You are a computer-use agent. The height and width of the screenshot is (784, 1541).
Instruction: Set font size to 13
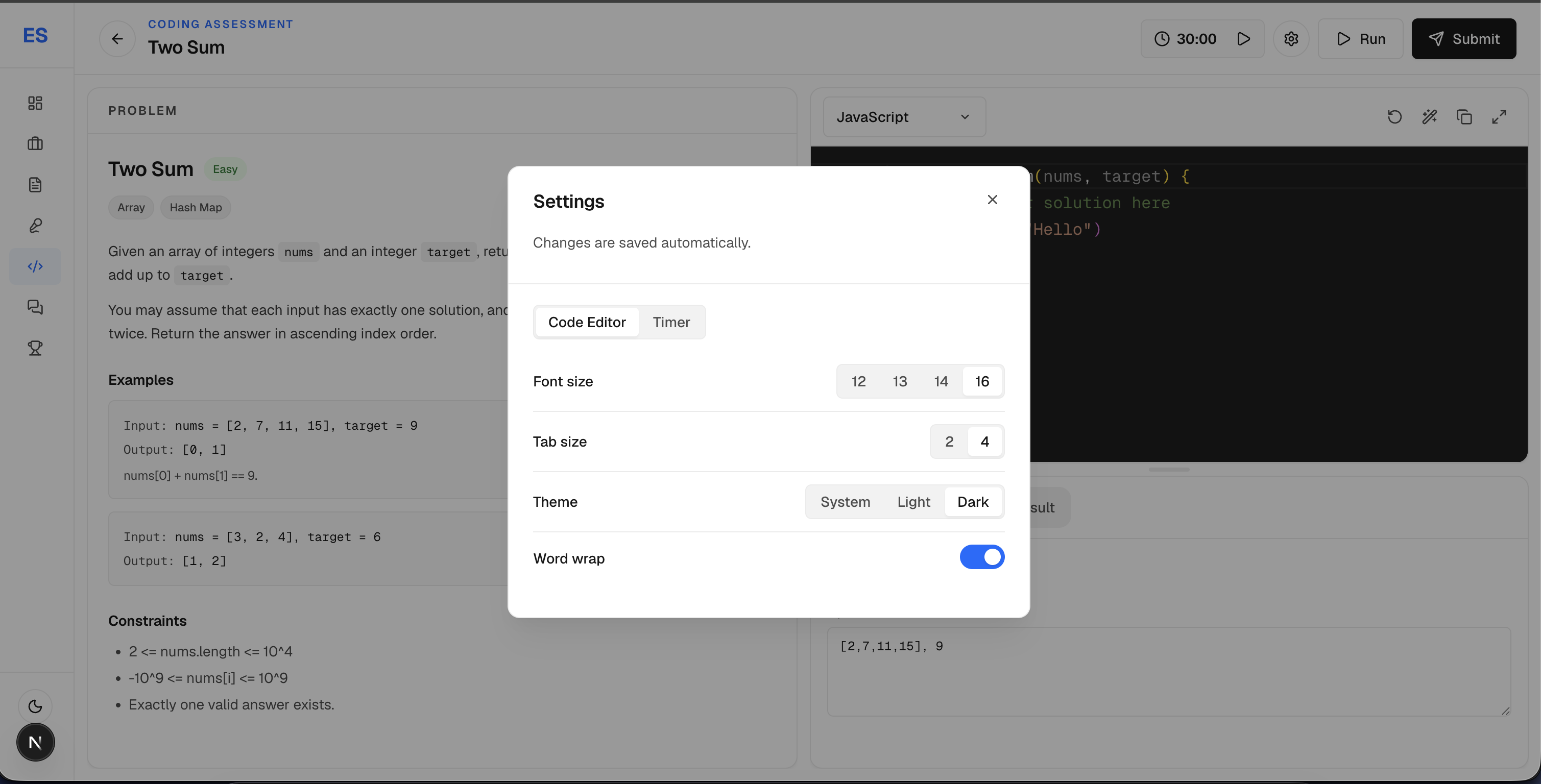click(900, 381)
